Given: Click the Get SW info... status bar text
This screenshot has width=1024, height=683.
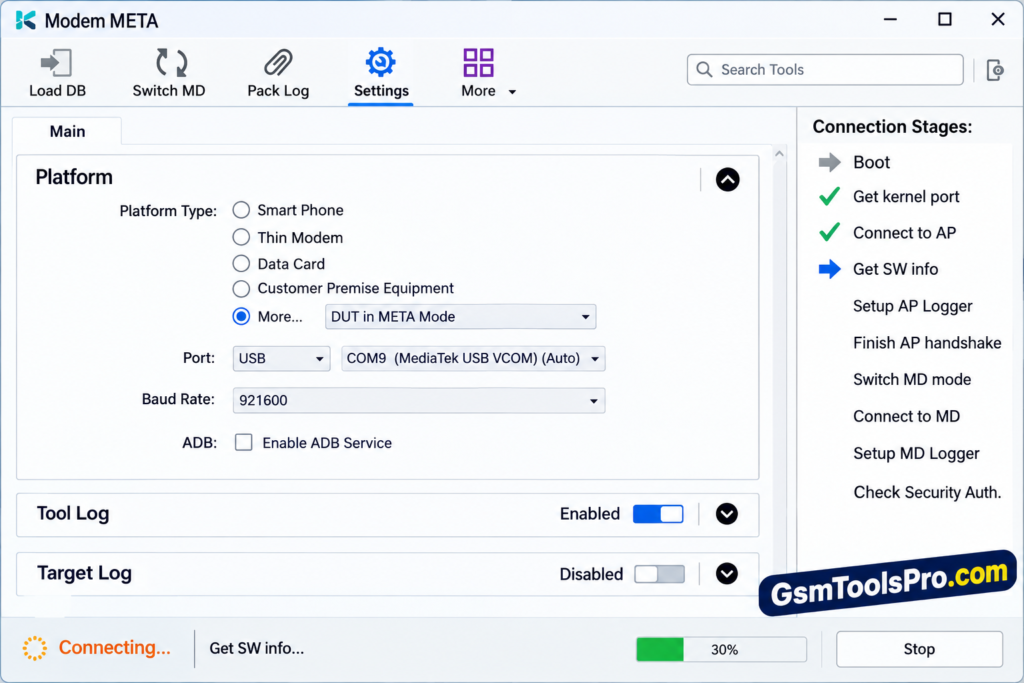Looking at the screenshot, I should point(257,648).
